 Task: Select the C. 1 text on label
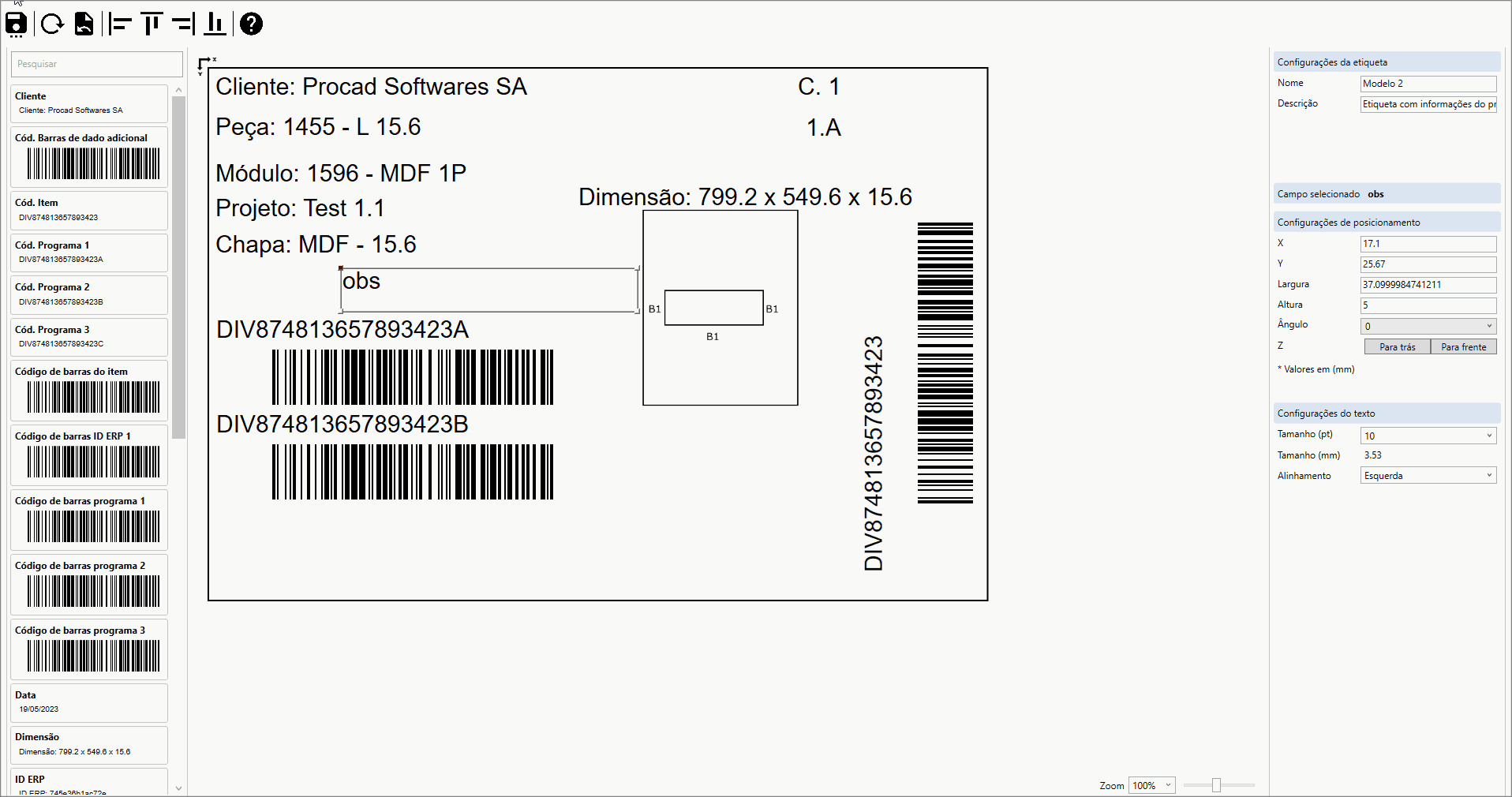tap(818, 87)
